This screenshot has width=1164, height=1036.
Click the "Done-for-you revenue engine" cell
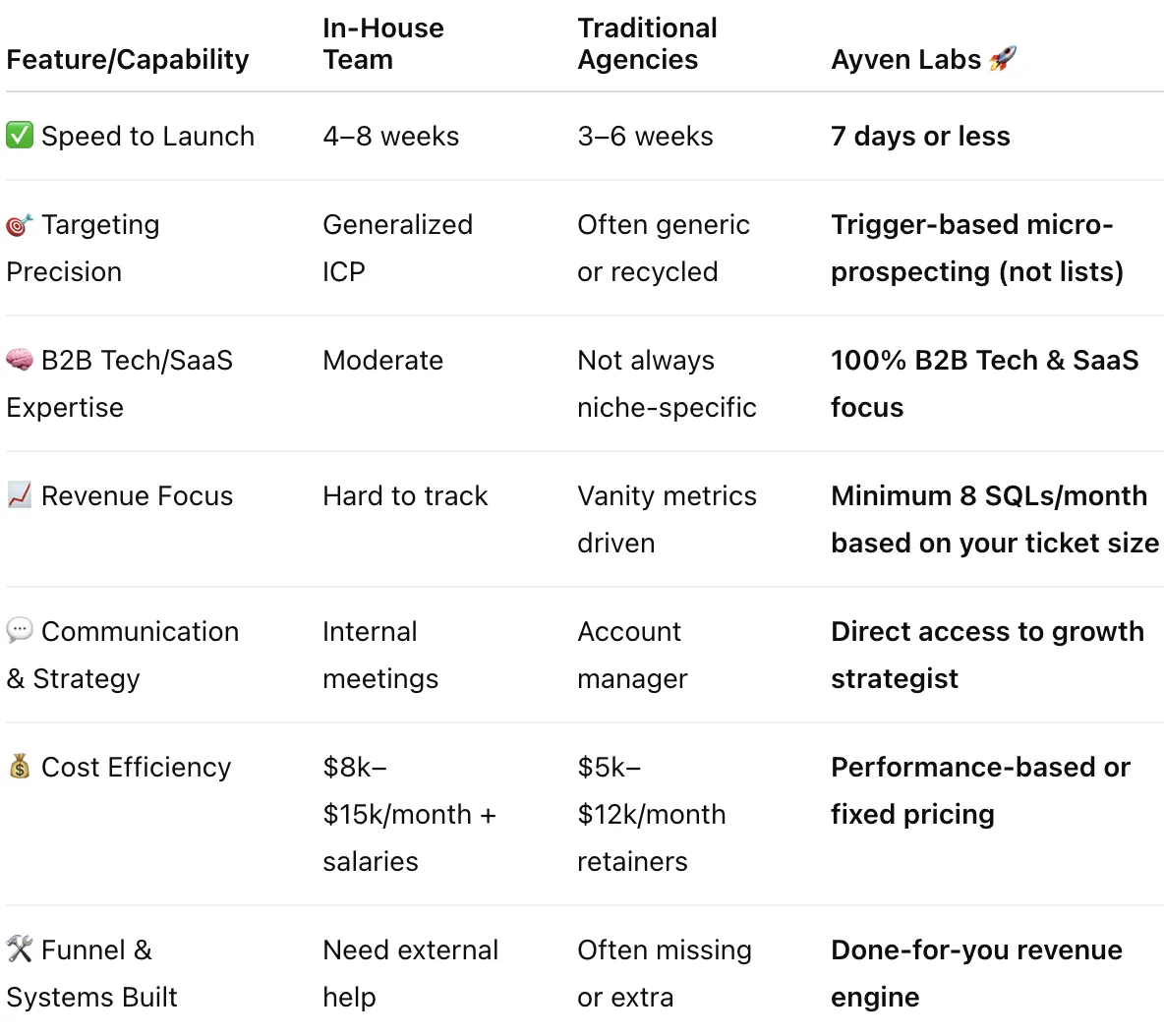coord(977,973)
